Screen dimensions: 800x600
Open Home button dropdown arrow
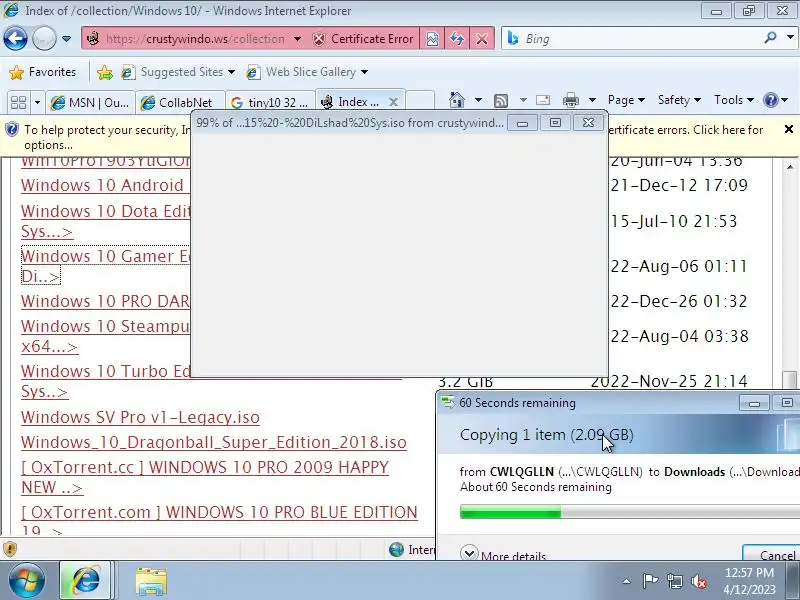pyautogui.click(x=478, y=100)
